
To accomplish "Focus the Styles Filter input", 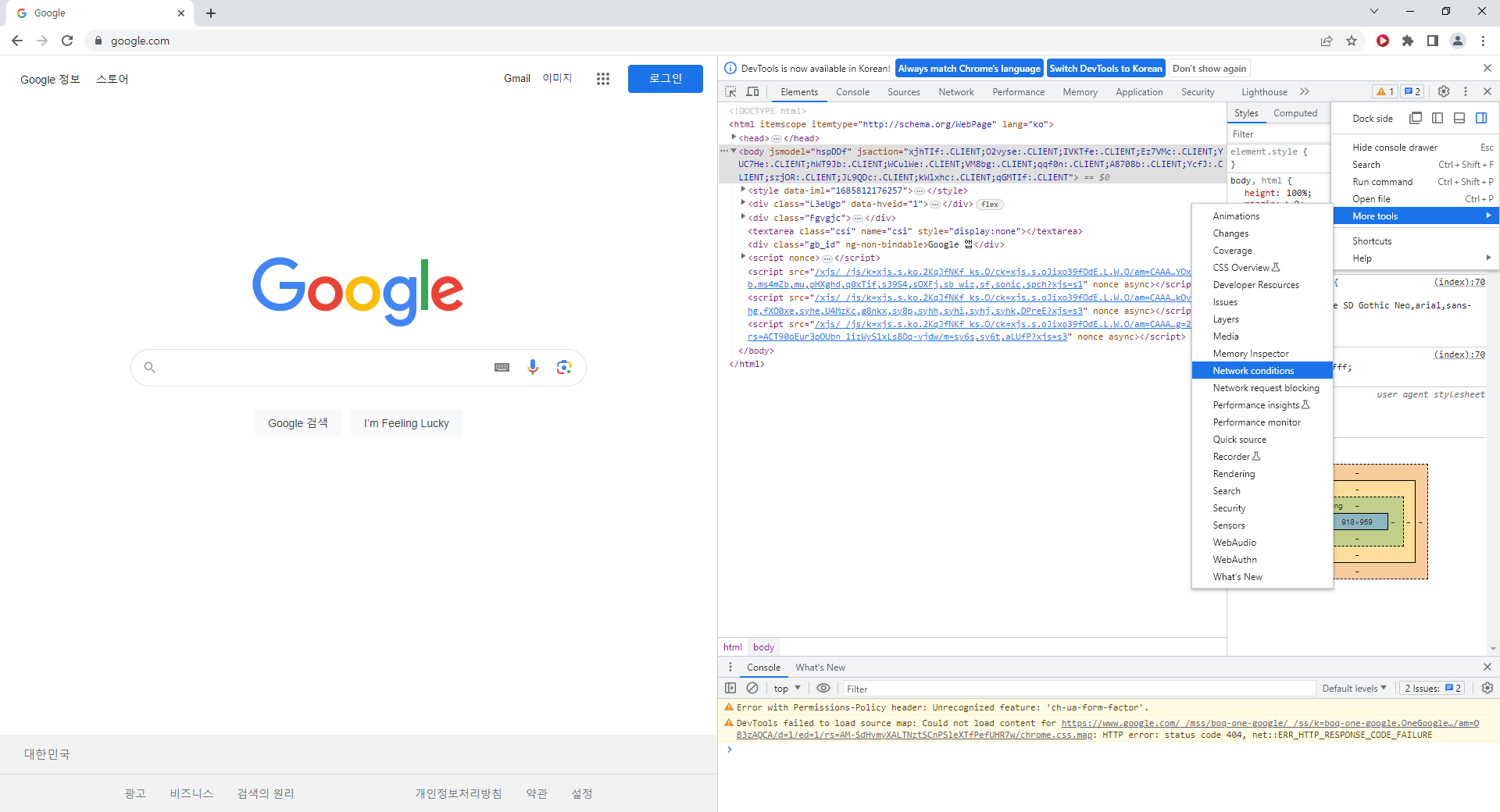I will click(1278, 134).
